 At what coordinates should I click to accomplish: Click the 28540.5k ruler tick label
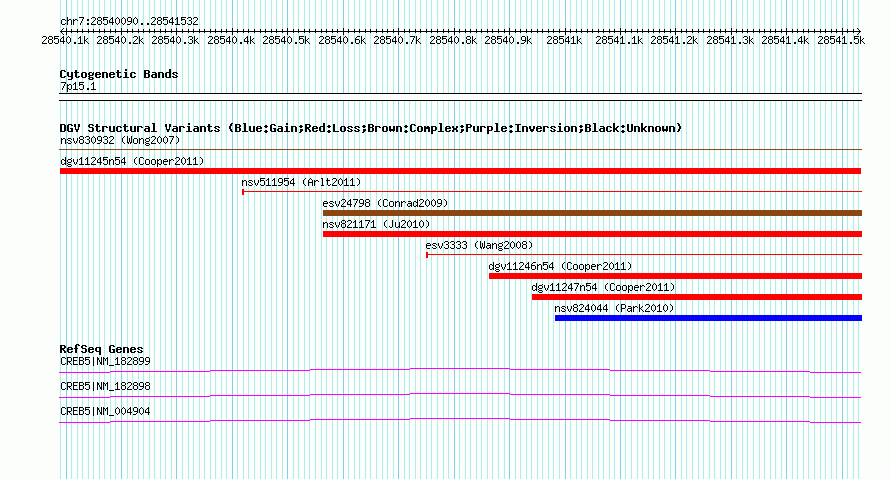[286, 40]
